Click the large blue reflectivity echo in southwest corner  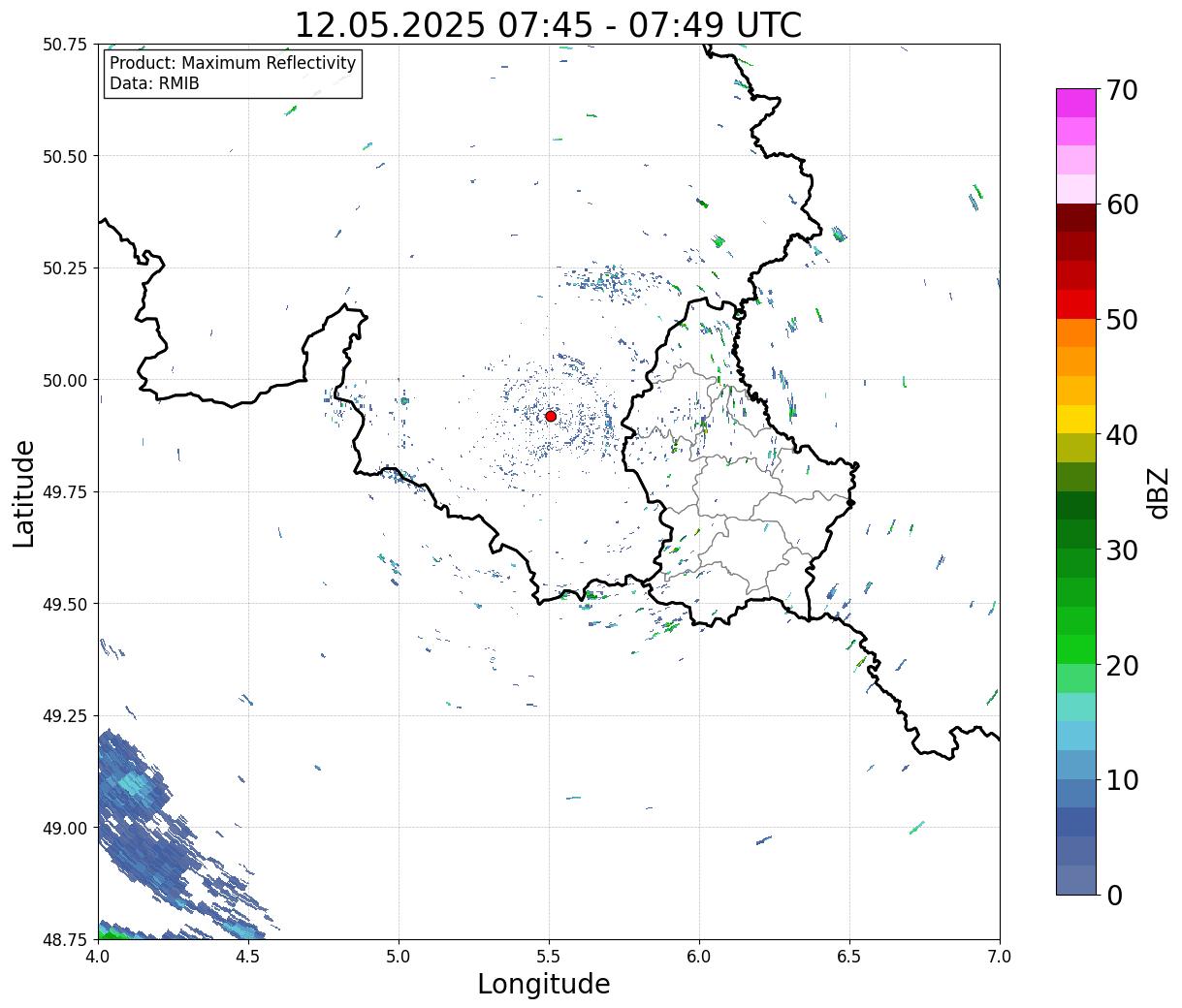tap(145, 824)
